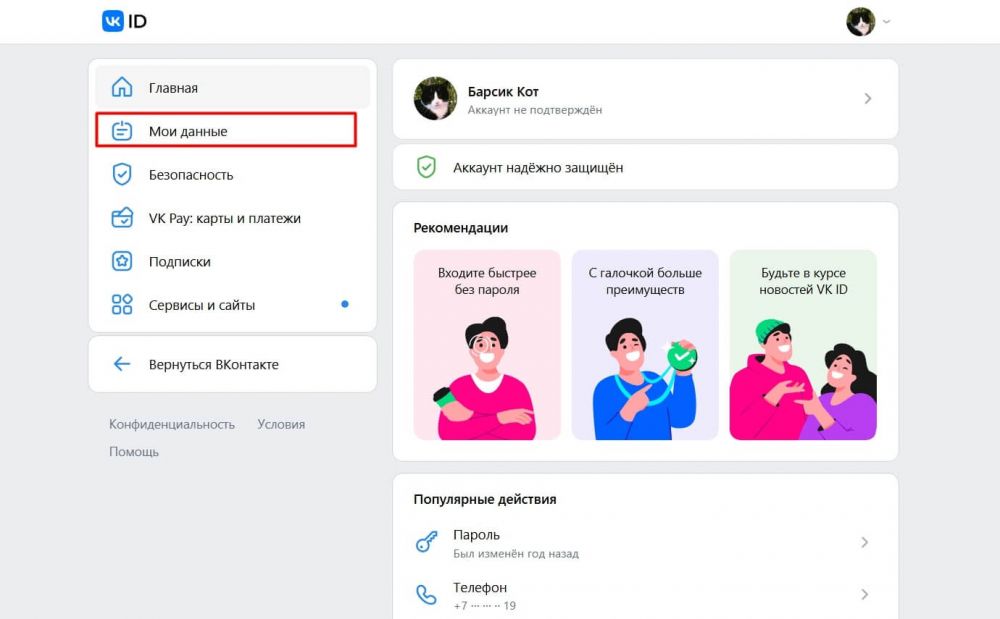Open the Главная menu item
Viewport: 1000px width, 619px height.
point(232,87)
